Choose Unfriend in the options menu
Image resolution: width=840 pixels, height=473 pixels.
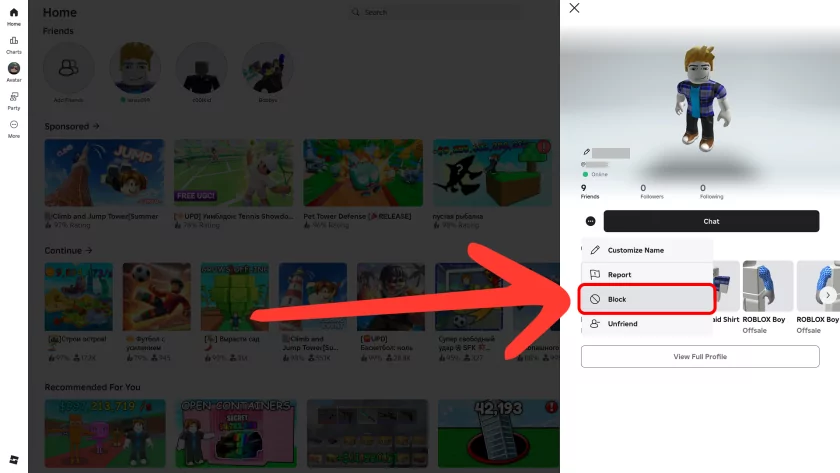(x=647, y=324)
